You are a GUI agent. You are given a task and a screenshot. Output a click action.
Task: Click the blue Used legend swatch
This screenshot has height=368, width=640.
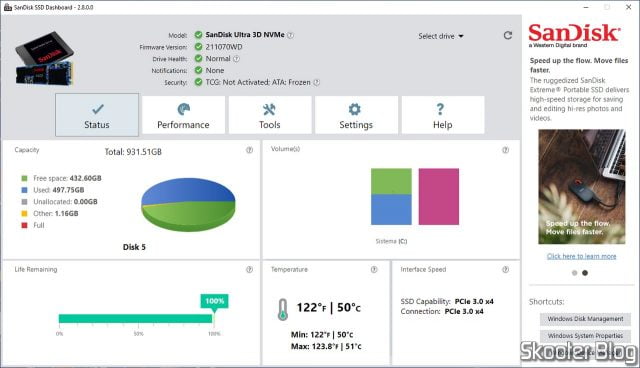24,190
